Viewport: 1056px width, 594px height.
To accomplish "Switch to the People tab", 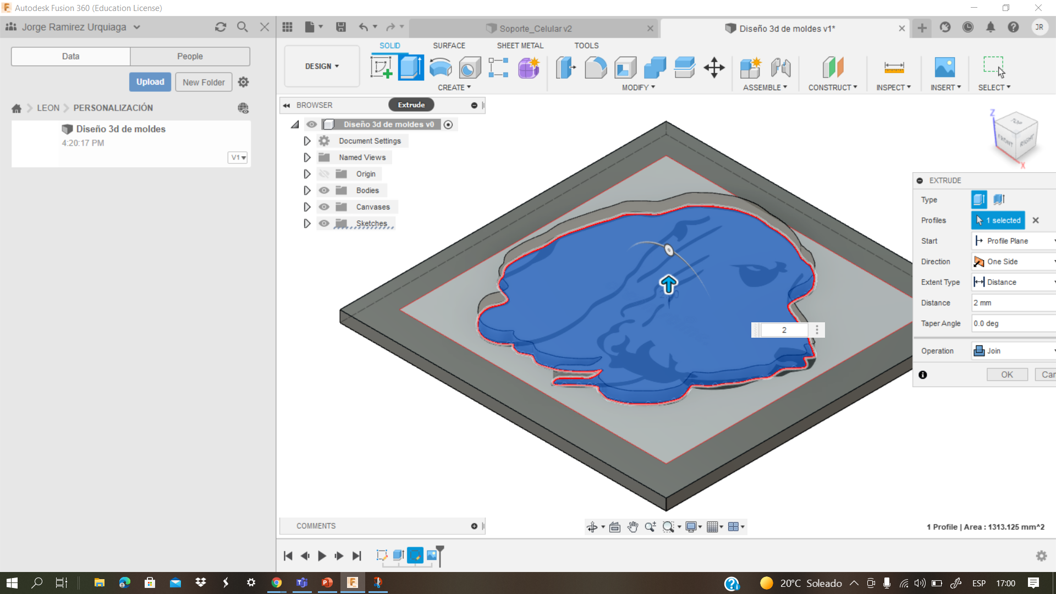I will pyautogui.click(x=190, y=57).
